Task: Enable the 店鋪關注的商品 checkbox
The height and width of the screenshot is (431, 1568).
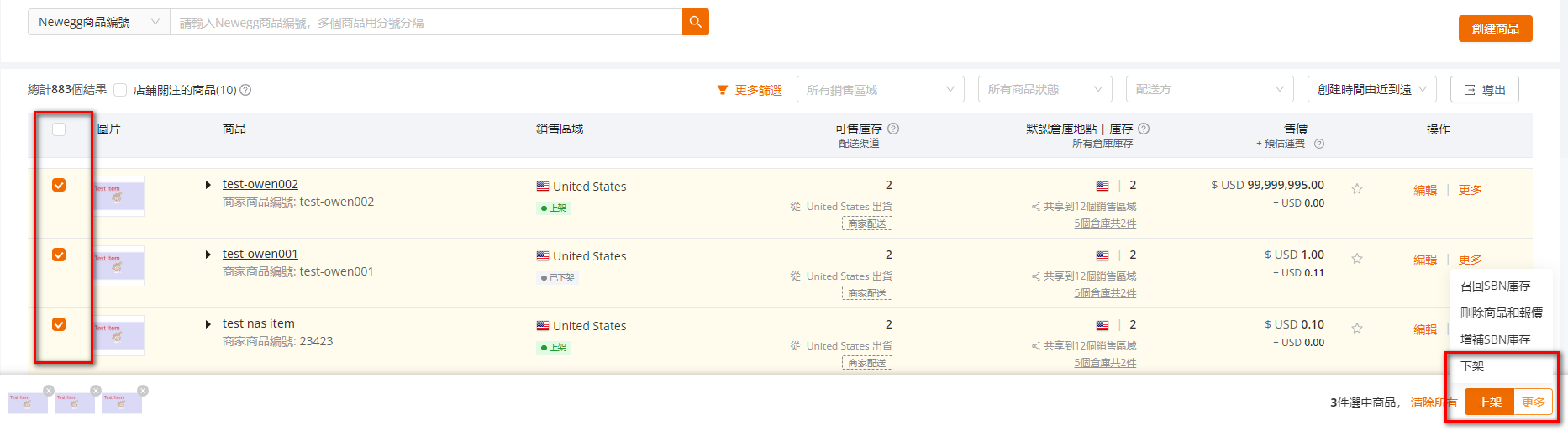Action: pyautogui.click(x=120, y=90)
